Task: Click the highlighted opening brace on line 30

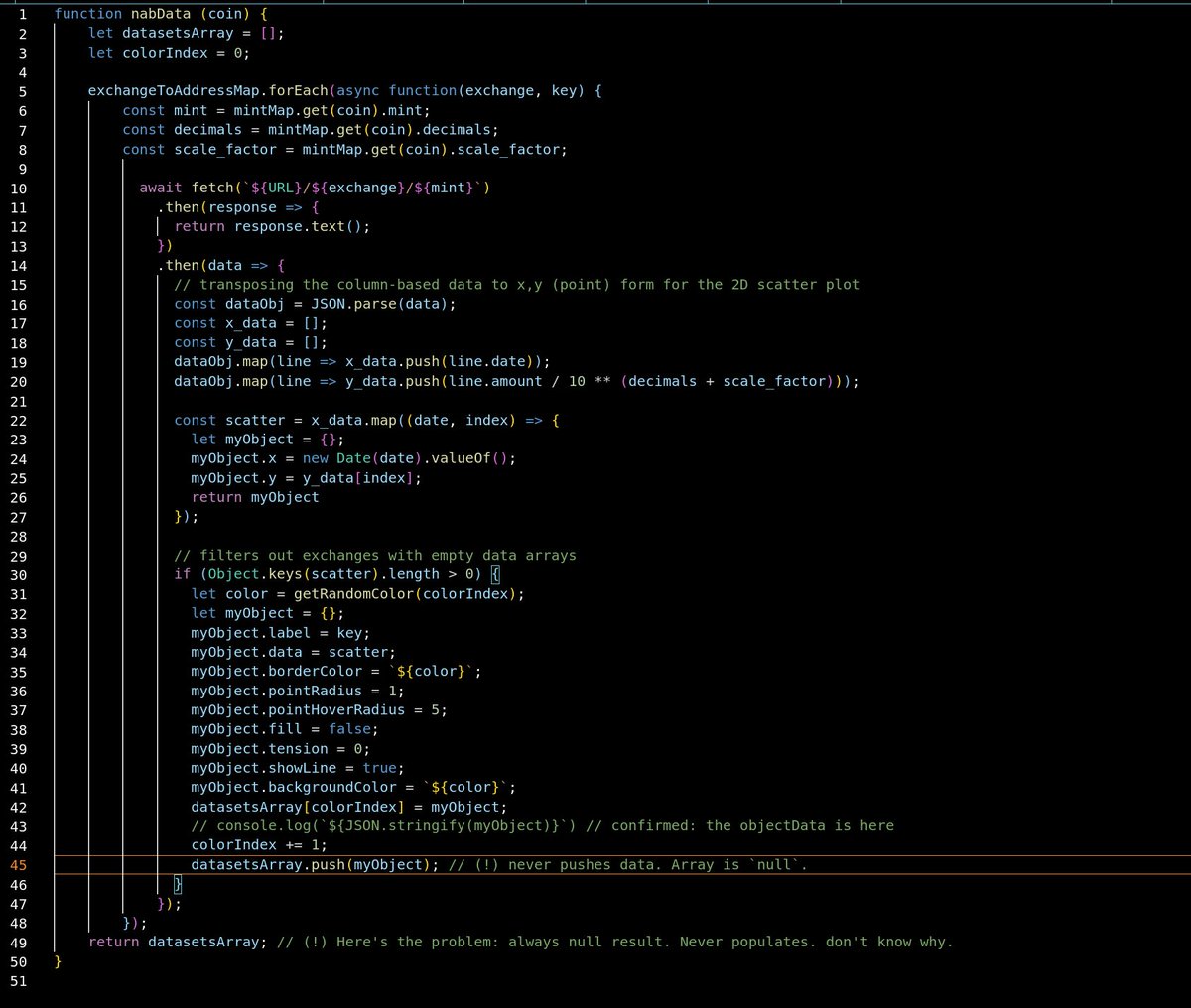Action: point(496,574)
